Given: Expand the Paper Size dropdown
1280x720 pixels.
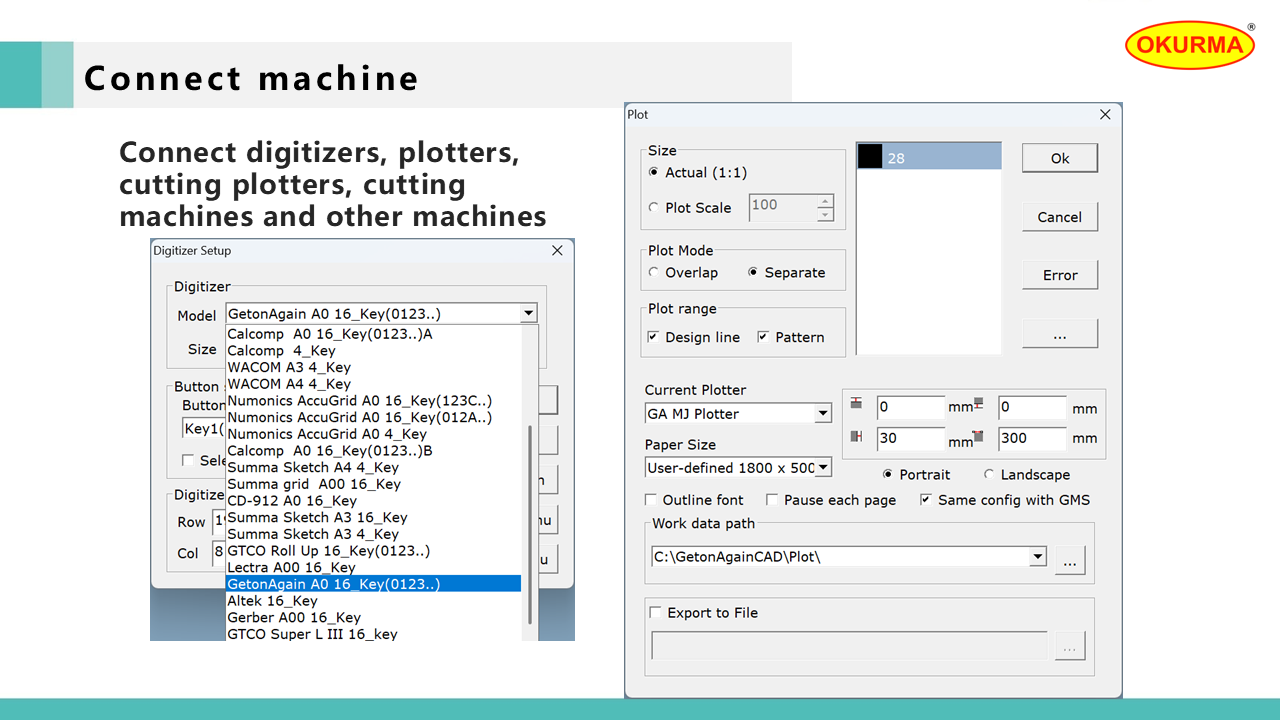Looking at the screenshot, I should (x=822, y=468).
